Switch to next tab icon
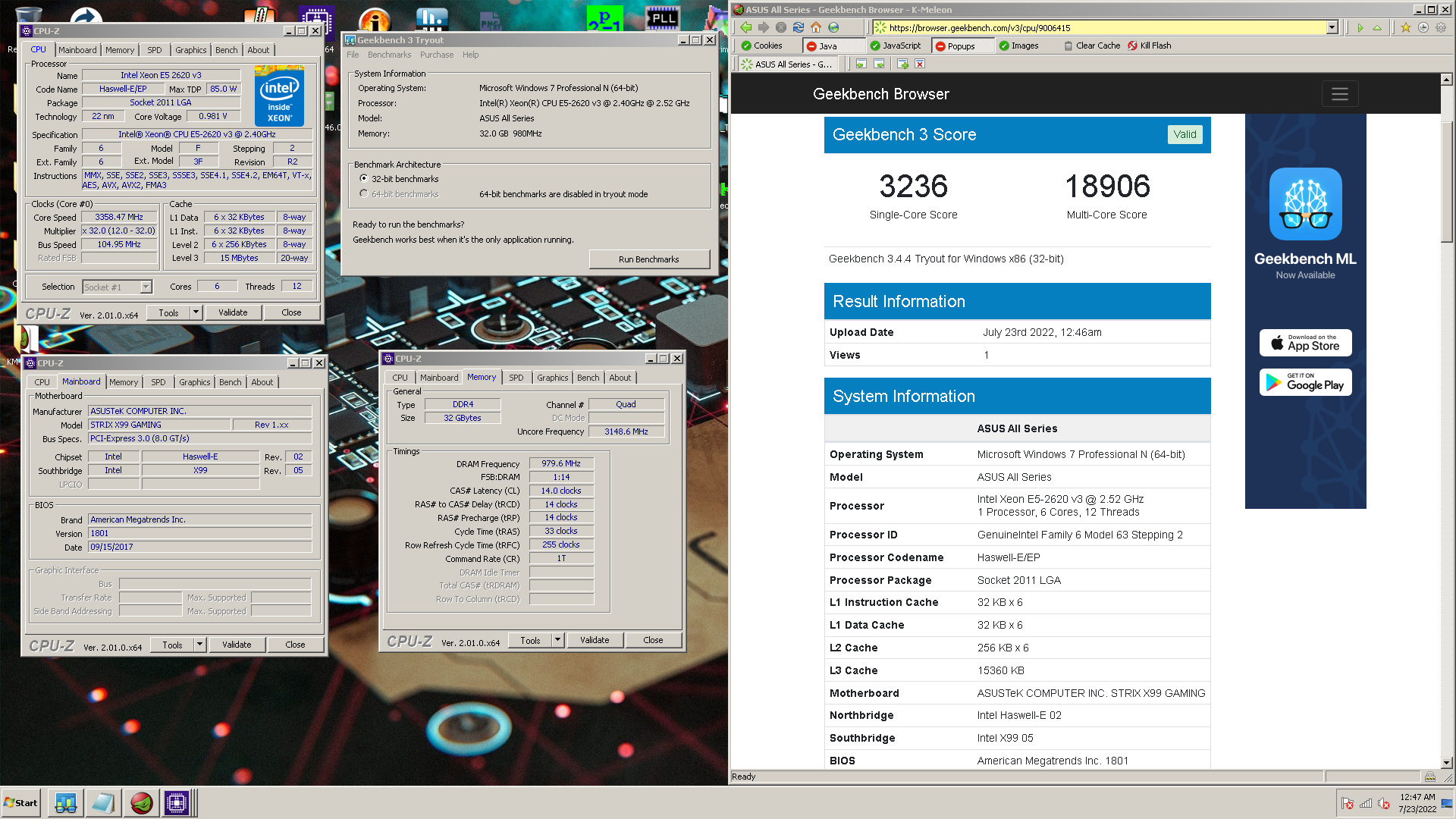The height and width of the screenshot is (819, 1456). click(880, 64)
